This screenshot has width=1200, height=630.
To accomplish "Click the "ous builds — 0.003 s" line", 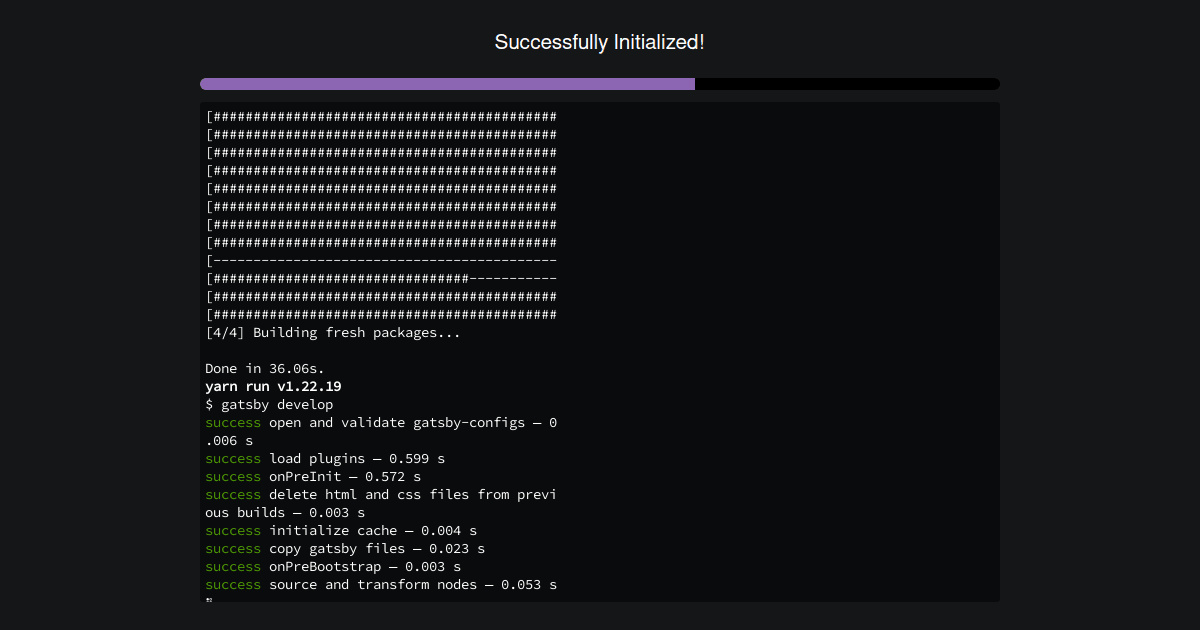I will click(x=285, y=512).
